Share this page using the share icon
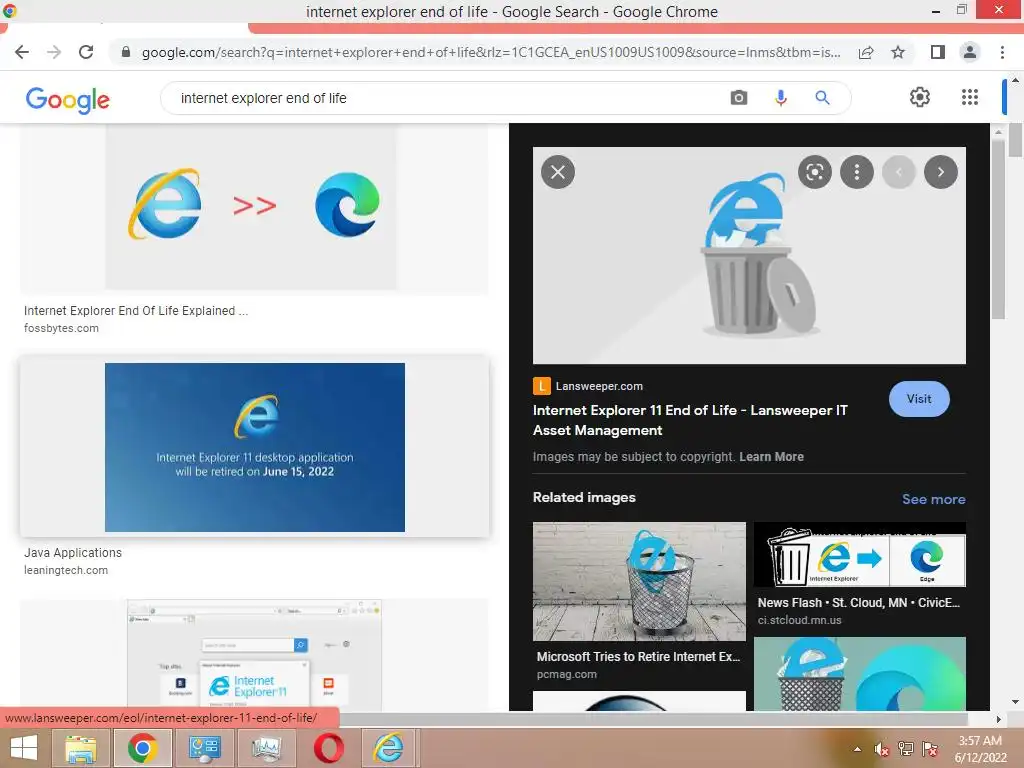 point(866,52)
